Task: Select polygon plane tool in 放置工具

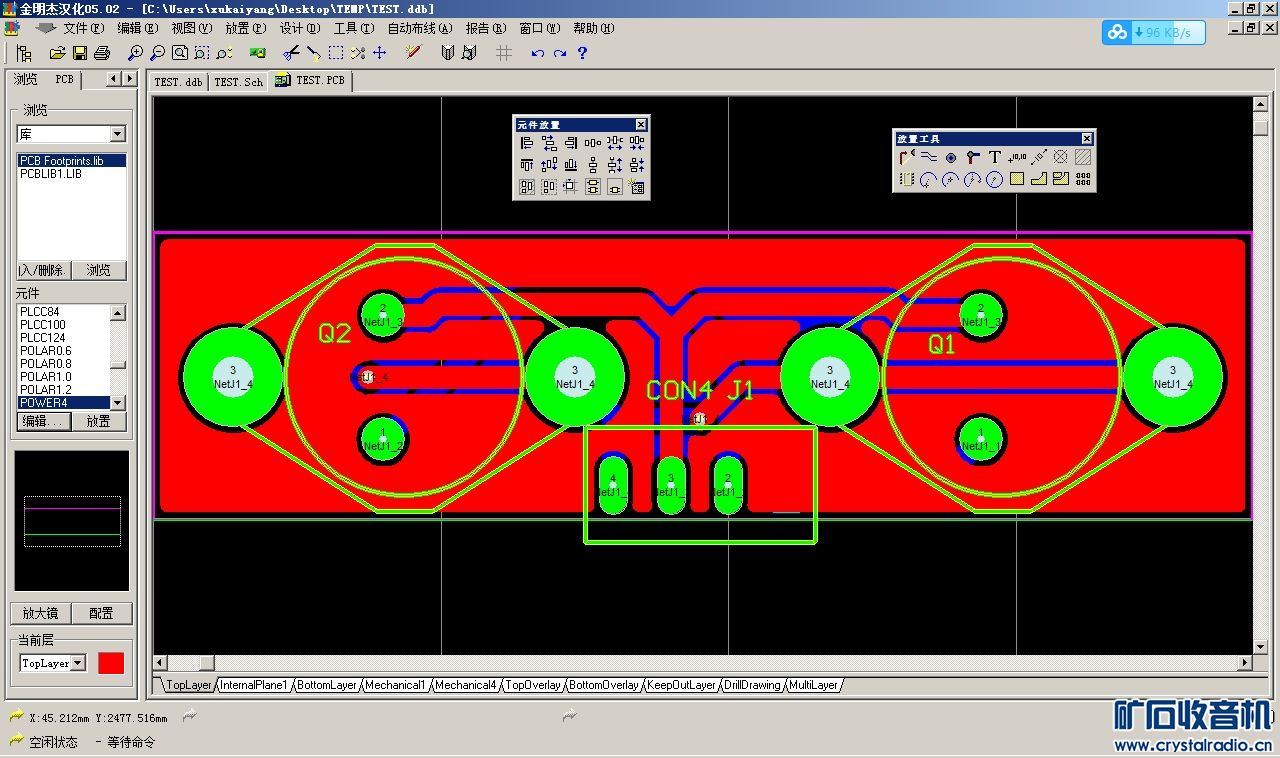Action: (1039, 179)
